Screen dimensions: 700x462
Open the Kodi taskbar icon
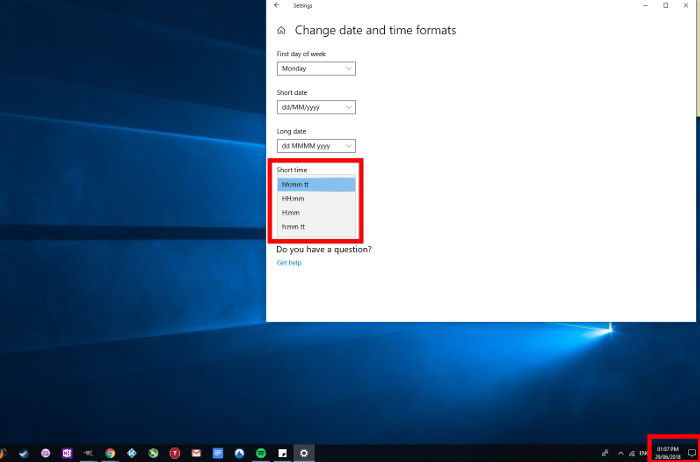pos(132,453)
